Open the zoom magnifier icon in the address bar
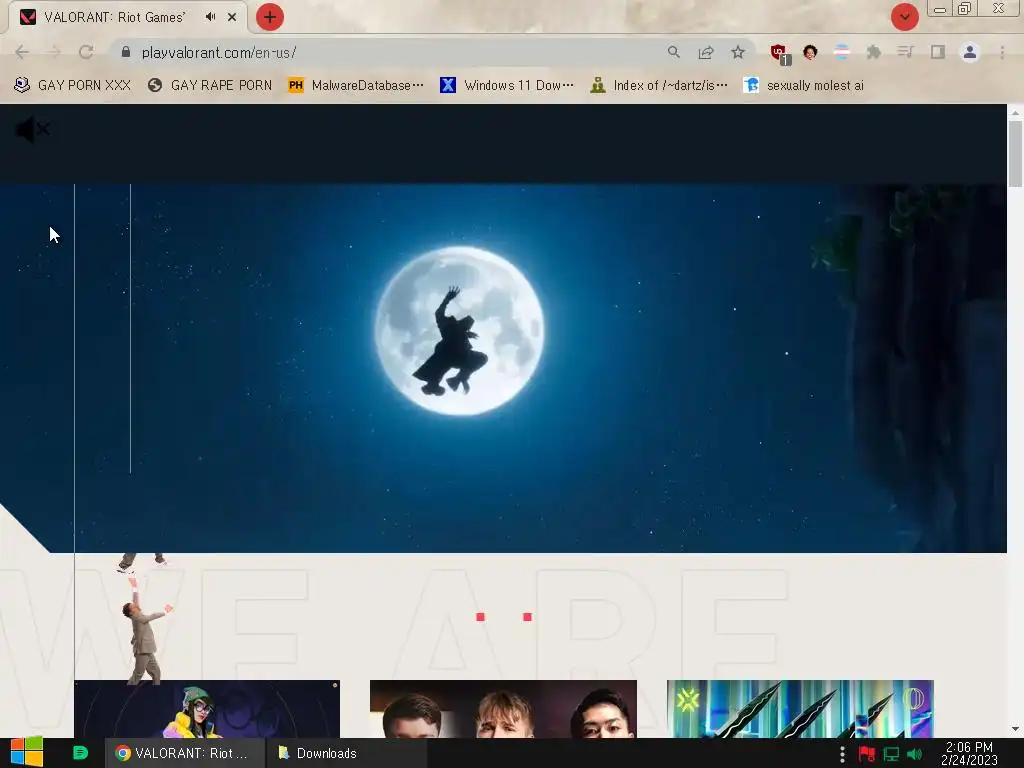Screen dimensions: 1024x768 [x=673, y=52]
